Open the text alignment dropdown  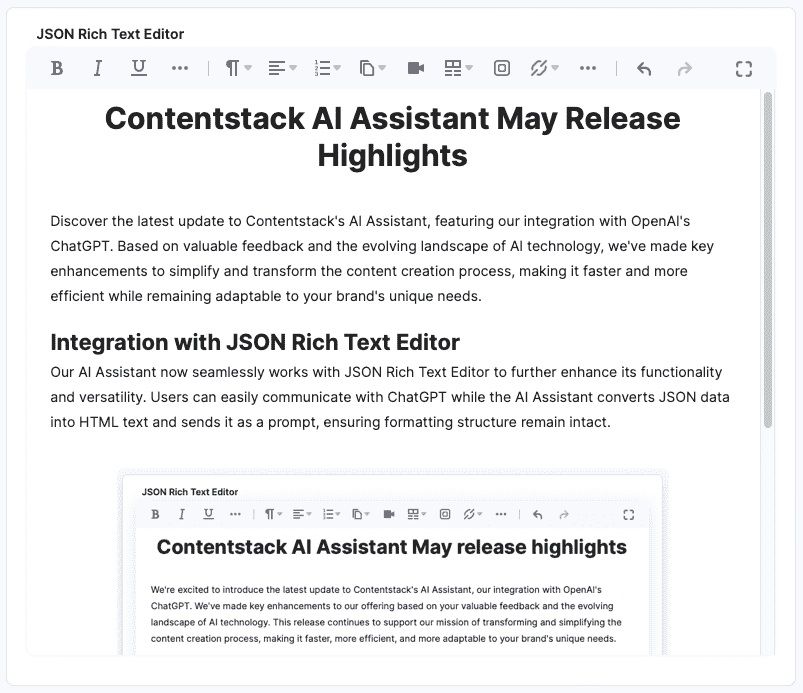[282, 68]
